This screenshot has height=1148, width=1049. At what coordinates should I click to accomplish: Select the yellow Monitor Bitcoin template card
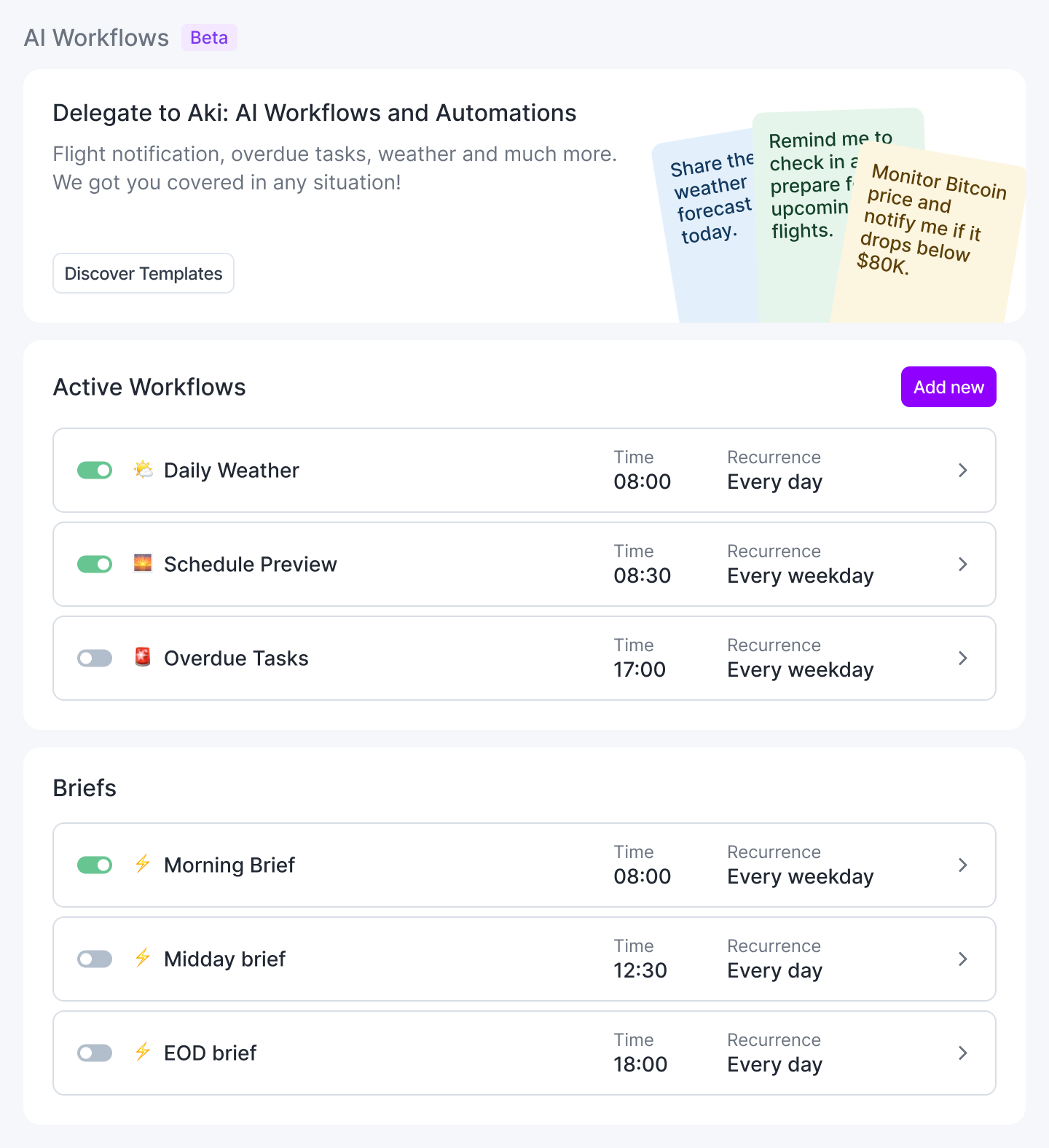(929, 240)
